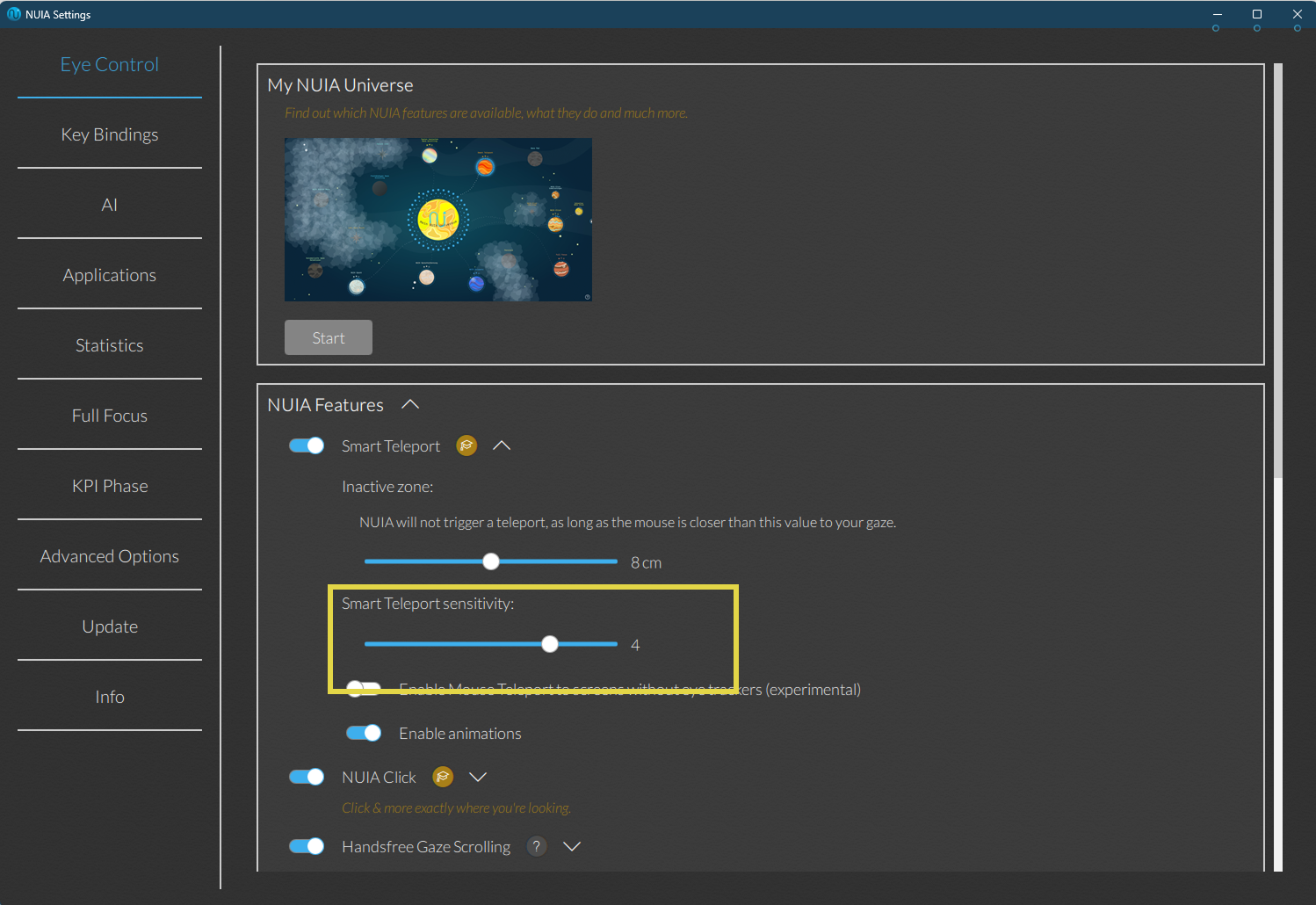Viewport: 1316px width, 905px height.
Task: Open the Smart Teleport tutorial icon
Action: [x=466, y=445]
